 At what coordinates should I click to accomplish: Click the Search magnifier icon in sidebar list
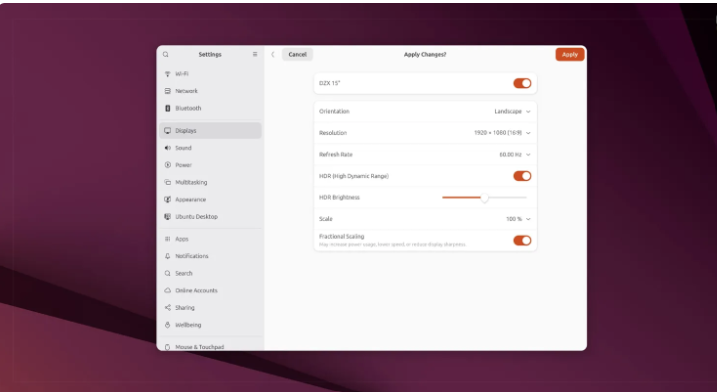[167, 274]
